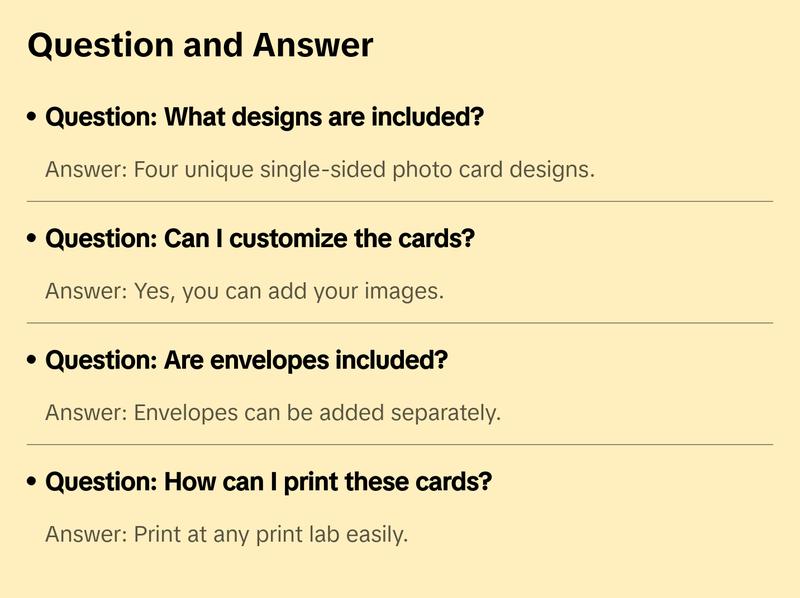The width and height of the screenshot is (800, 598).
Task: Click the bullet before "Can I customize the cards?"
Action: [33, 240]
